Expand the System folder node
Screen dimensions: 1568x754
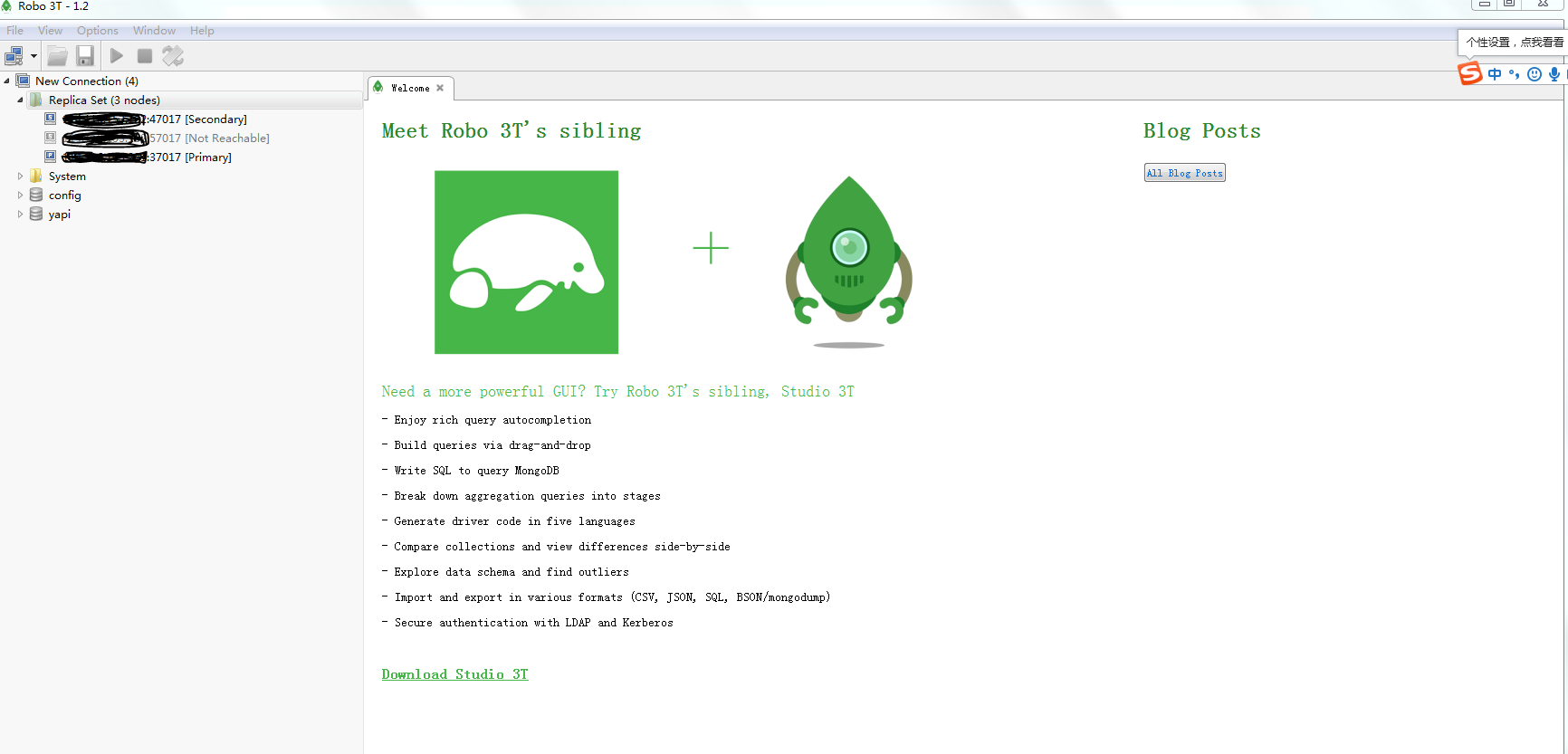click(20, 177)
